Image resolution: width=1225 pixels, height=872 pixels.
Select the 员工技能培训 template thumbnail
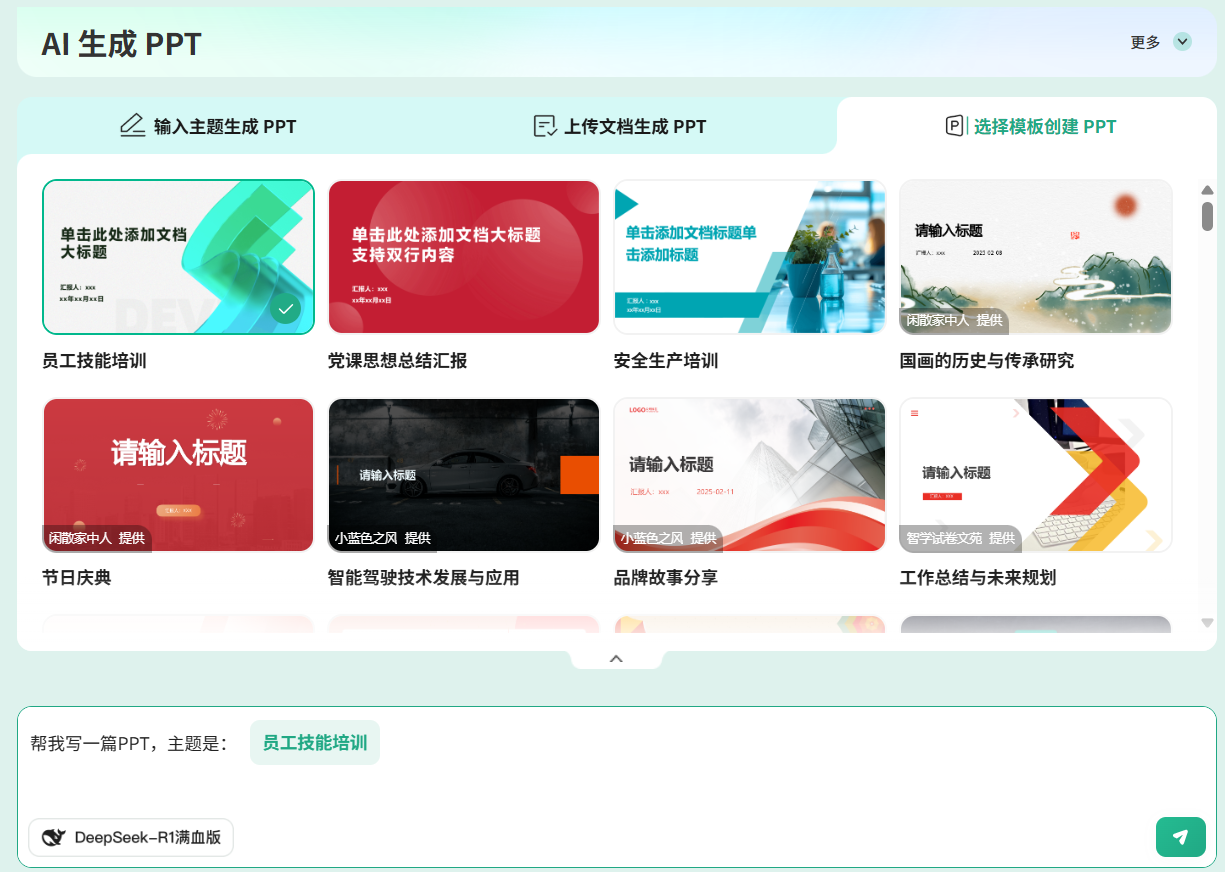coord(178,257)
